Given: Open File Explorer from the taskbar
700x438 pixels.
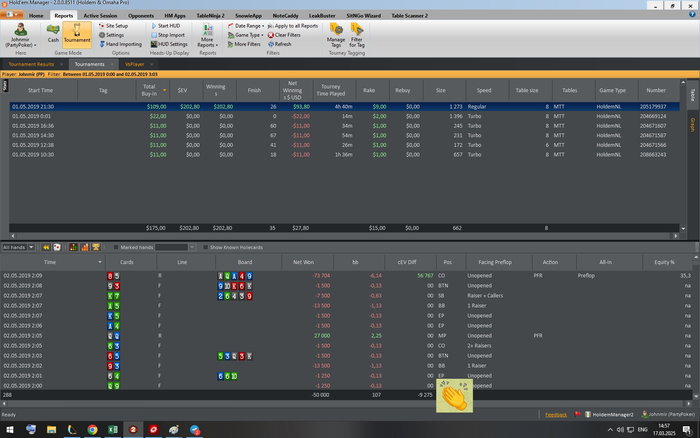Looking at the screenshot, I should pos(51,430).
